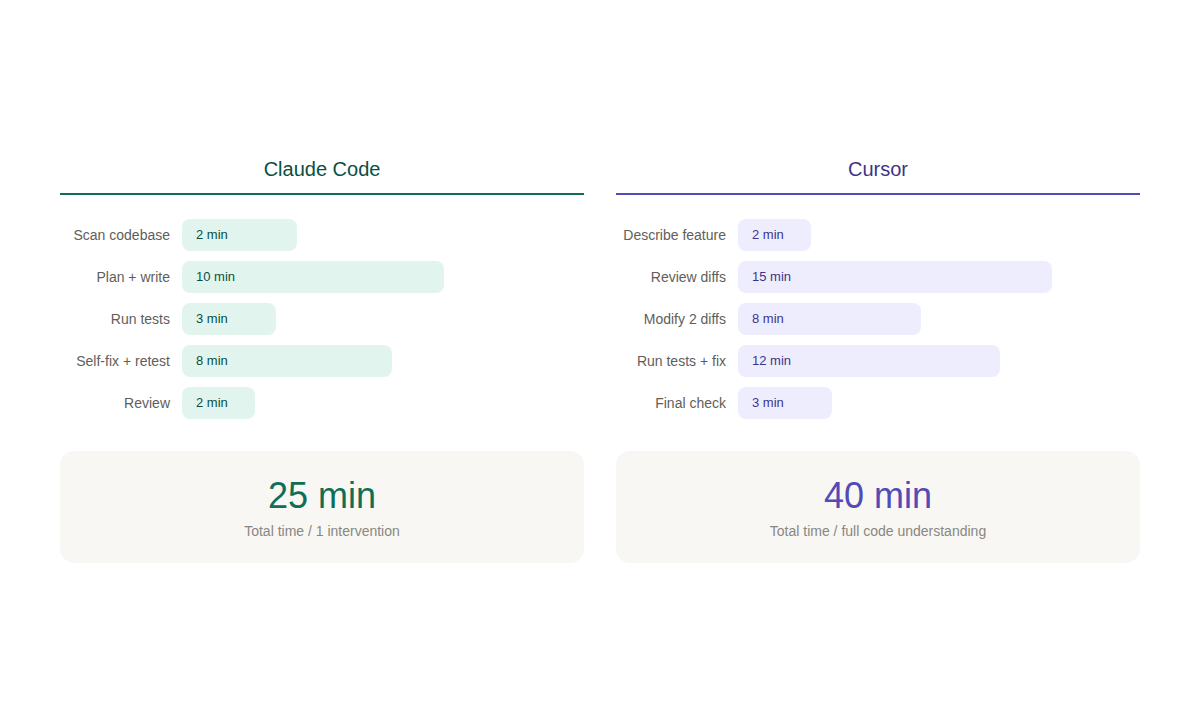Select the Scan codebase label

122,235
